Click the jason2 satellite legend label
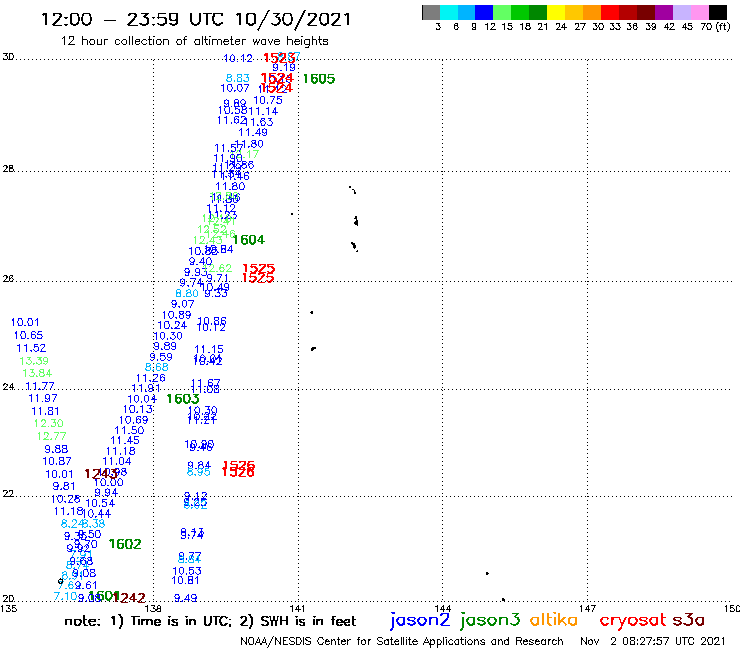This screenshot has height=650, width=740. tap(420, 620)
